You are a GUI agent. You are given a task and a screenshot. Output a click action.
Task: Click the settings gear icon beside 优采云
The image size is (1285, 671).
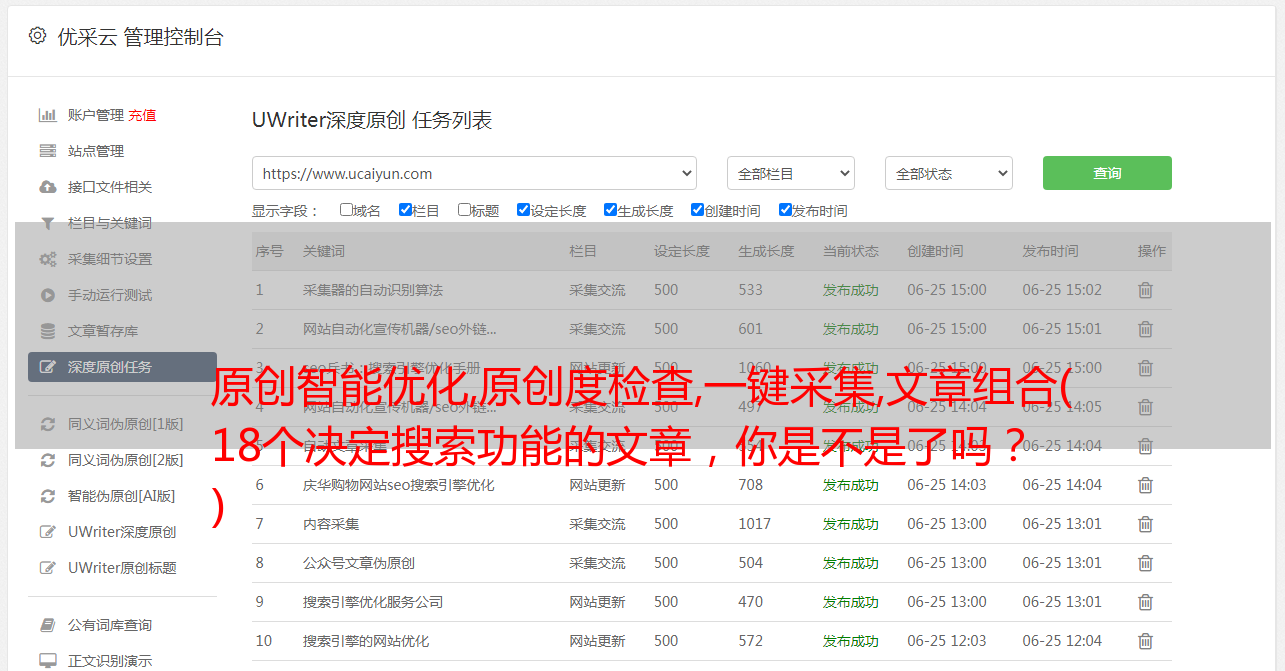click(x=37, y=36)
